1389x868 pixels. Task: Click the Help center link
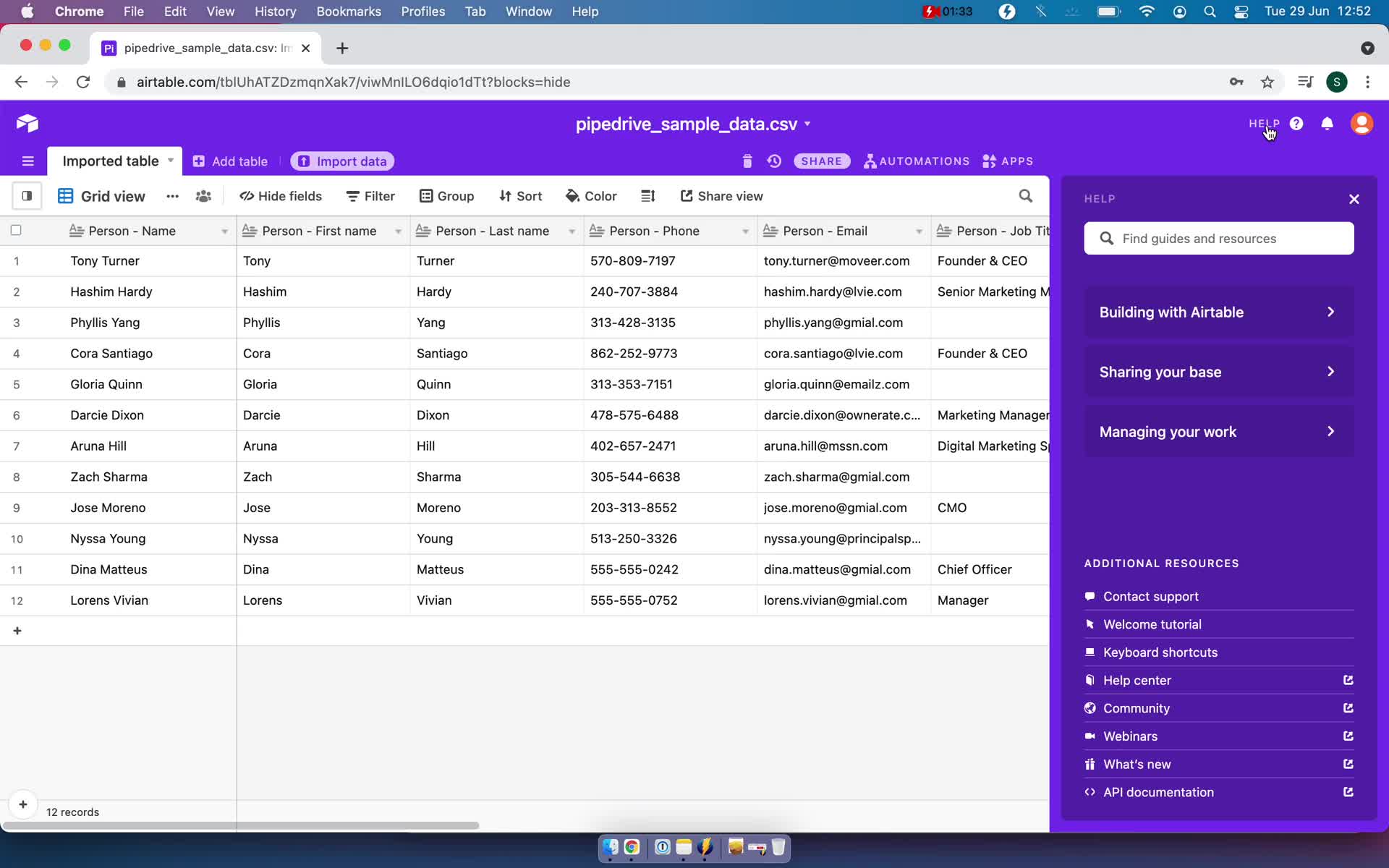pos(1137,680)
